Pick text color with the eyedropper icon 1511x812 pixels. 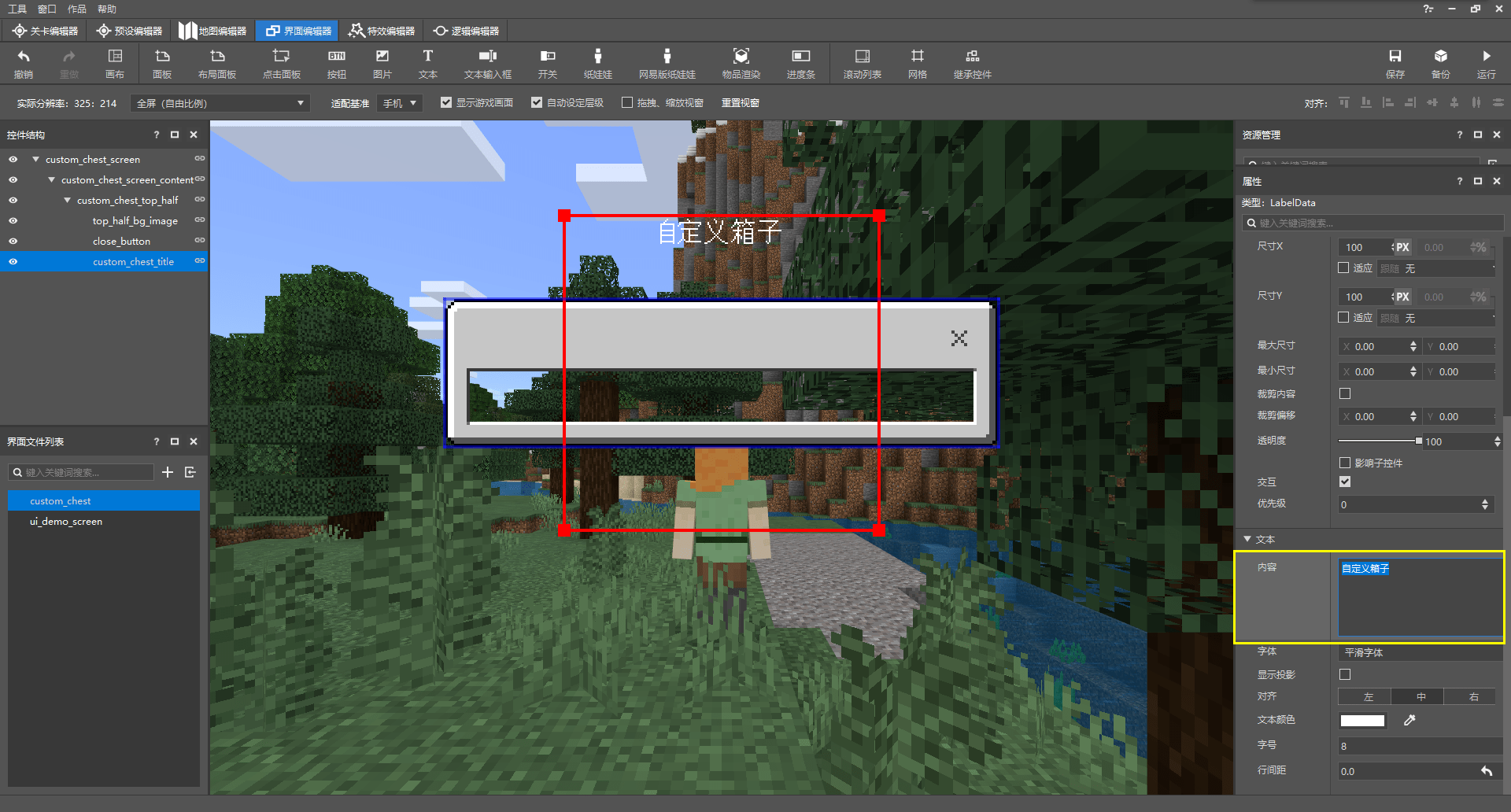pos(1409,720)
